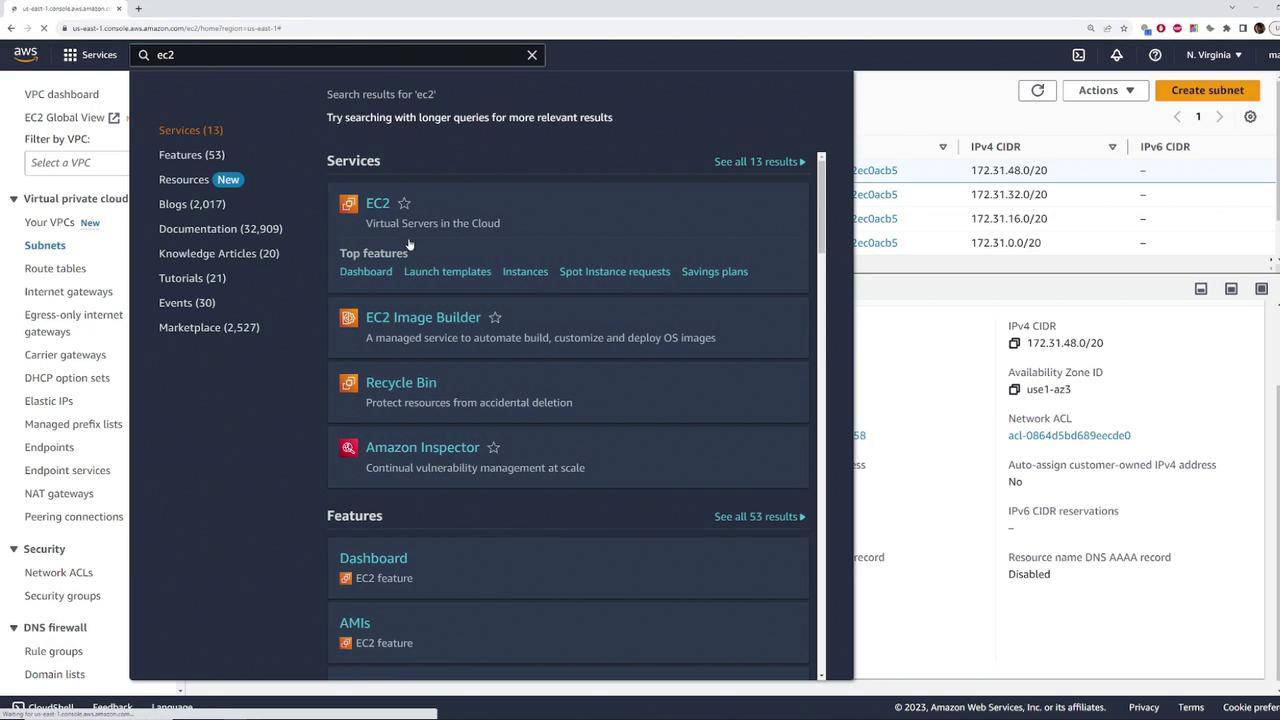
Task: See all 13 service results
Action: point(760,162)
